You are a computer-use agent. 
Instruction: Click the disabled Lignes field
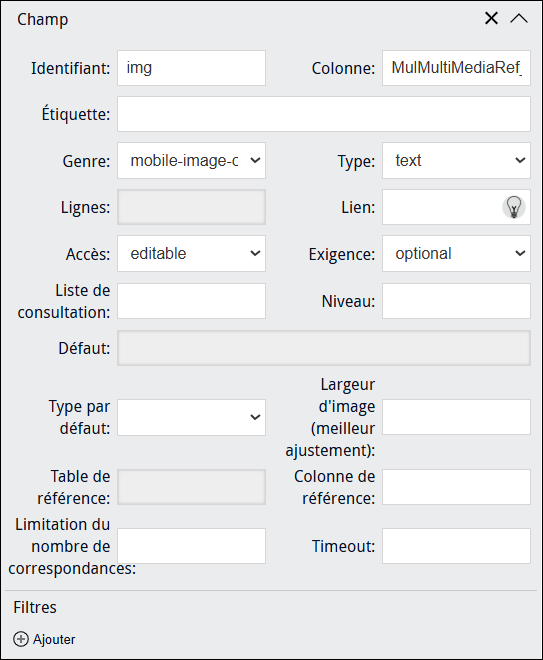click(x=192, y=207)
